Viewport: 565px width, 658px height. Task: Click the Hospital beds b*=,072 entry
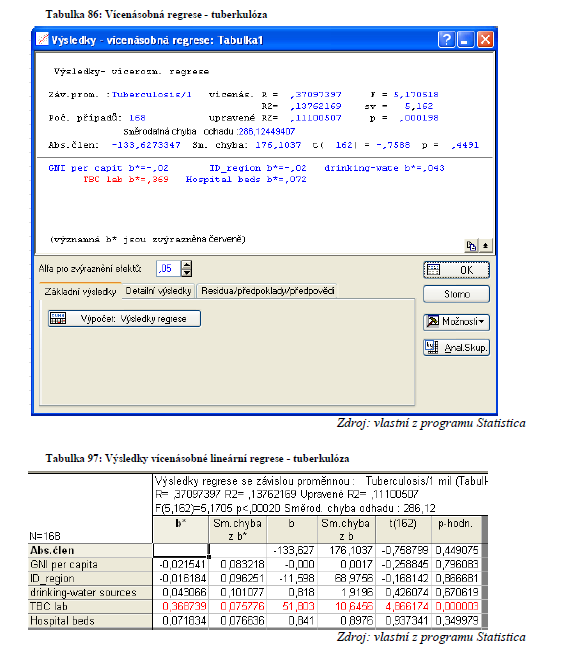click(x=246, y=179)
